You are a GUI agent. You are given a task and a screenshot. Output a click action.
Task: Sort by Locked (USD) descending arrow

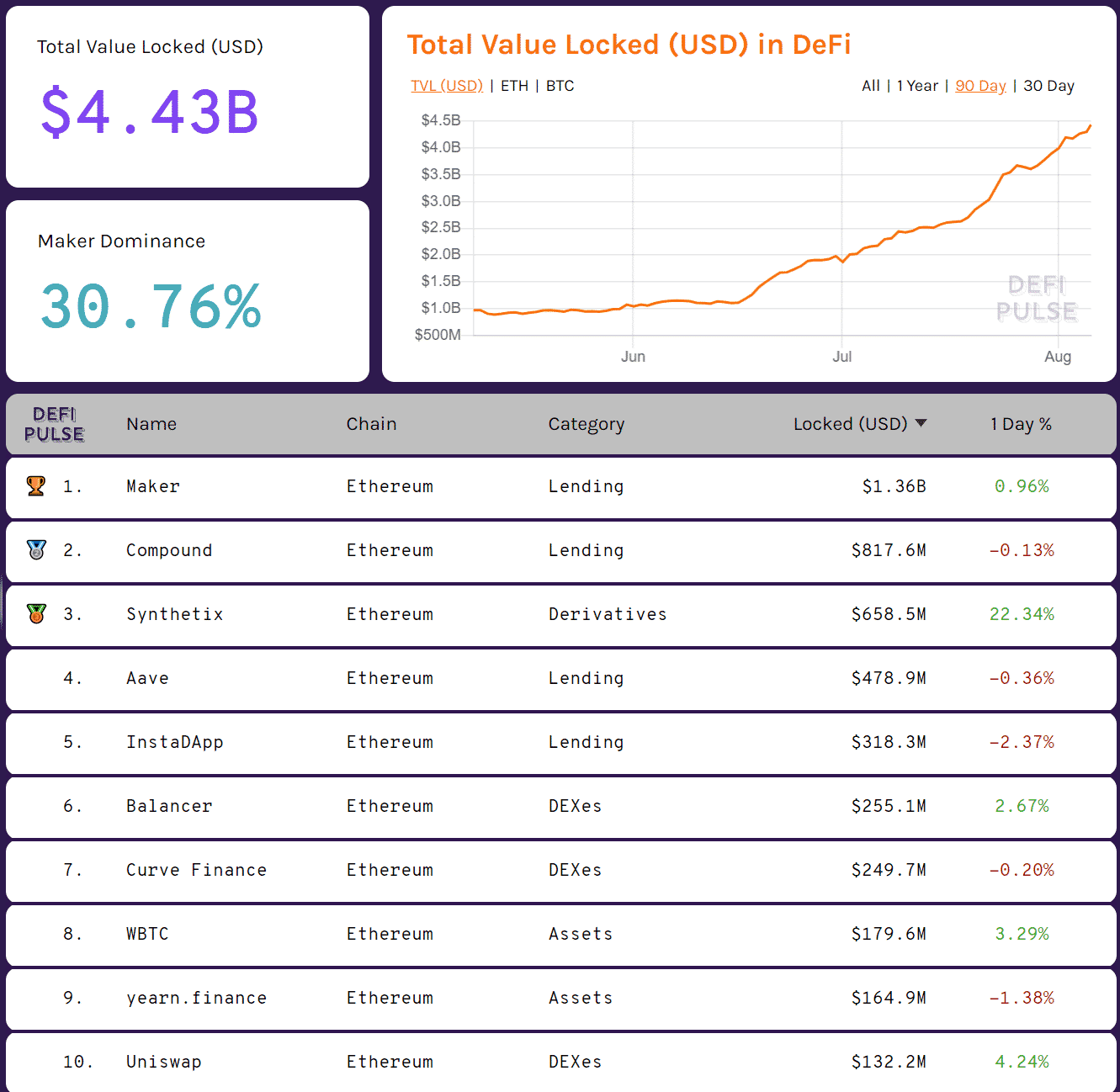[x=921, y=423]
